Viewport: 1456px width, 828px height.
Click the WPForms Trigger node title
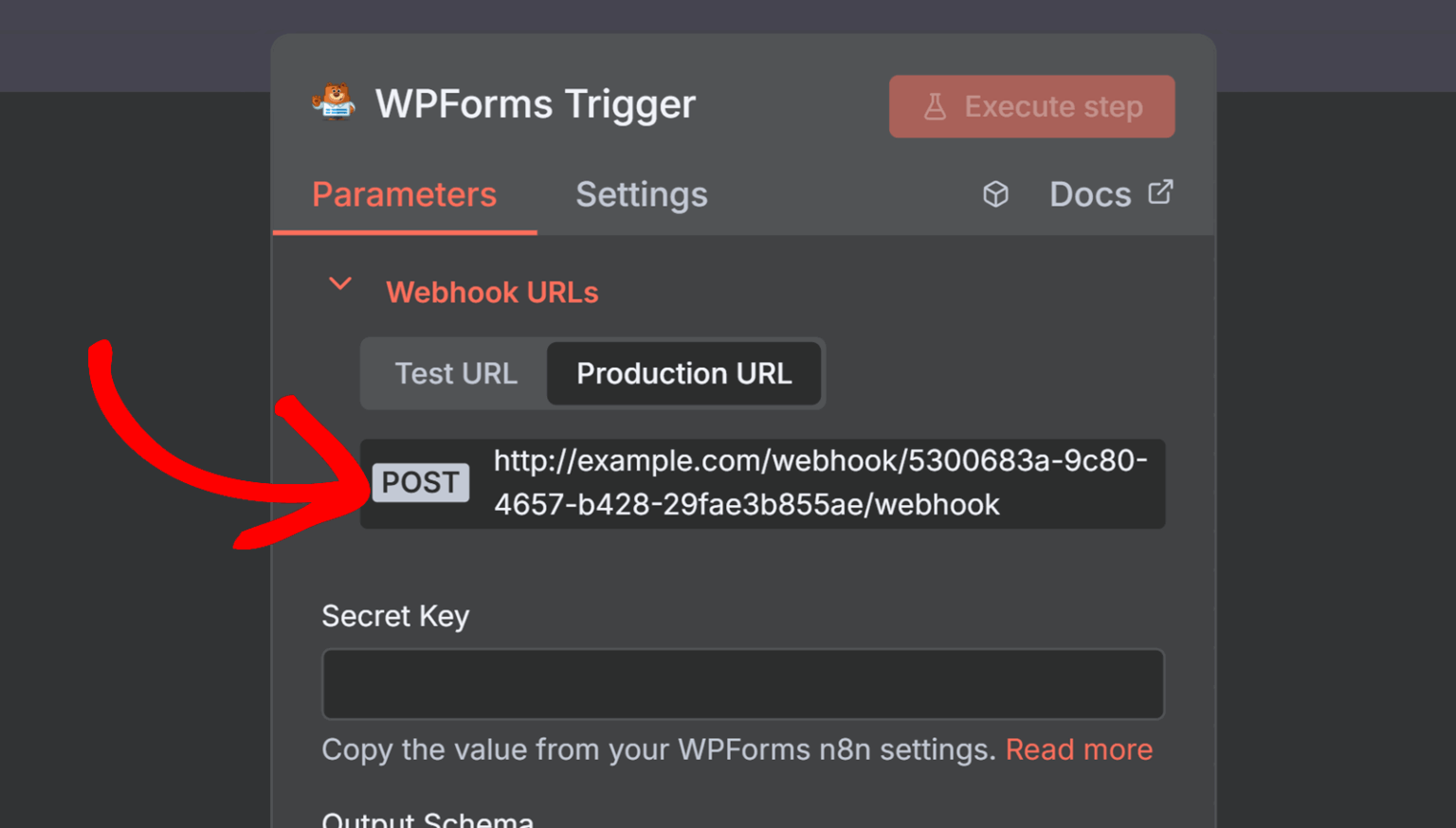[x=535, y=104]
